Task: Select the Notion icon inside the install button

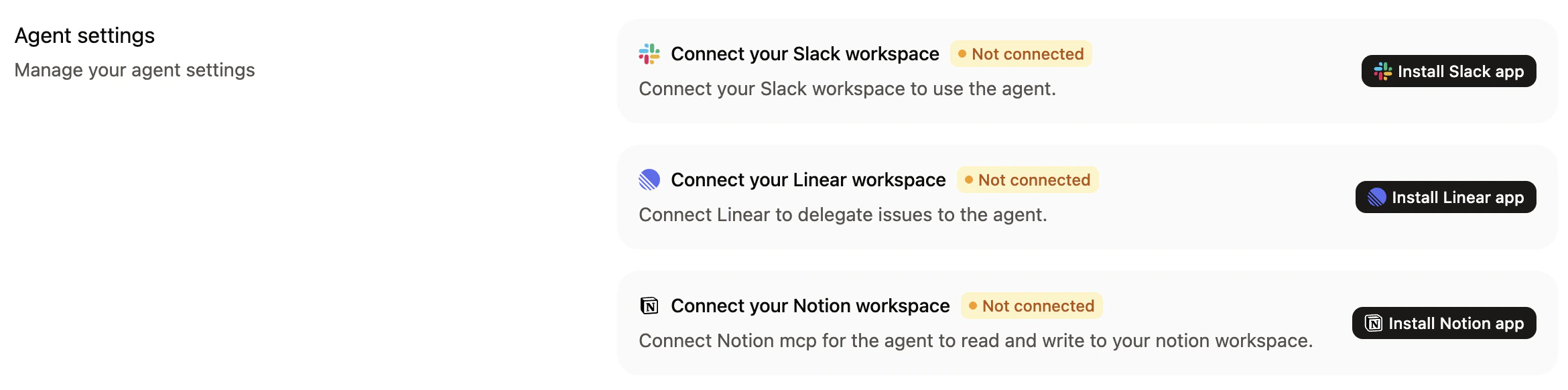Action: [x=1375, y=322]
